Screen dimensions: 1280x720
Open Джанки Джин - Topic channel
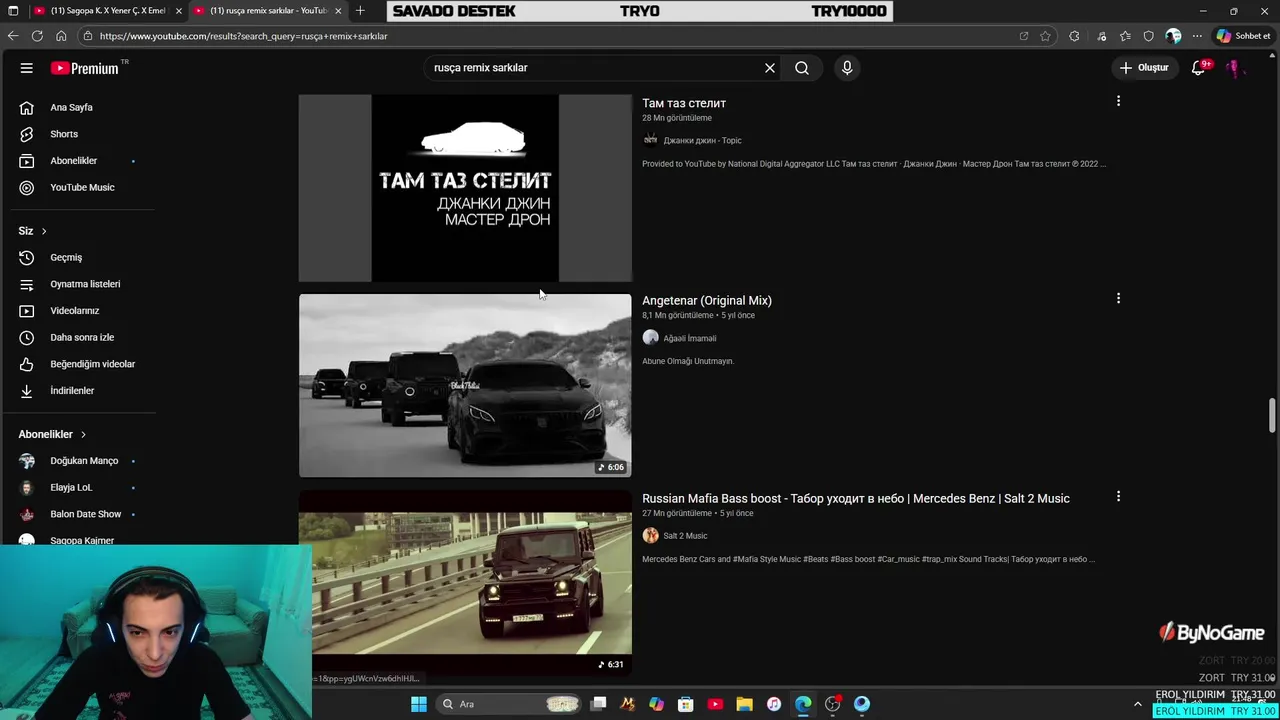coord(702,141)
